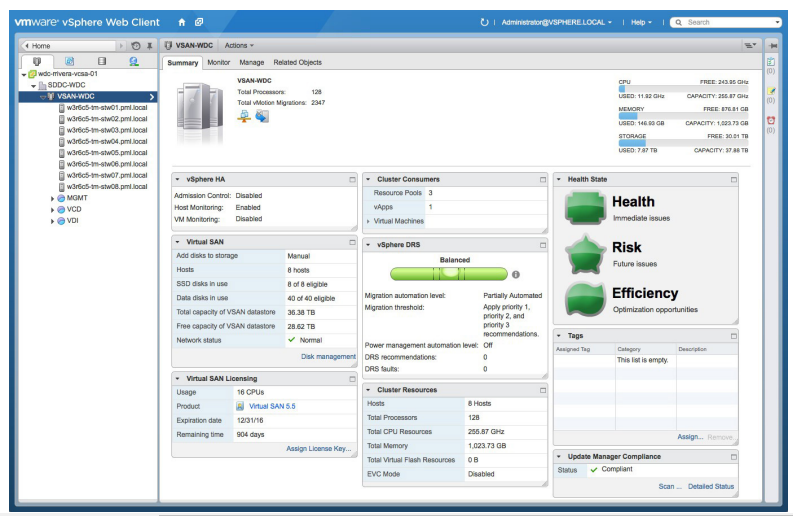Click the Assign tag link
This screenshot has height=516, width=793.
pyautogui.click(x=690, y=437)
